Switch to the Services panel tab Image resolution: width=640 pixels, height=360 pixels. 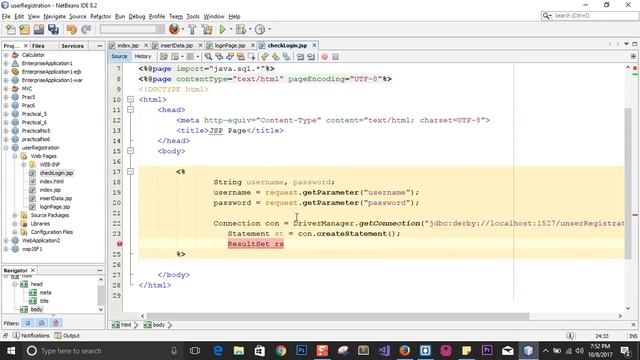pyautogui.click(x=72, y=46)
